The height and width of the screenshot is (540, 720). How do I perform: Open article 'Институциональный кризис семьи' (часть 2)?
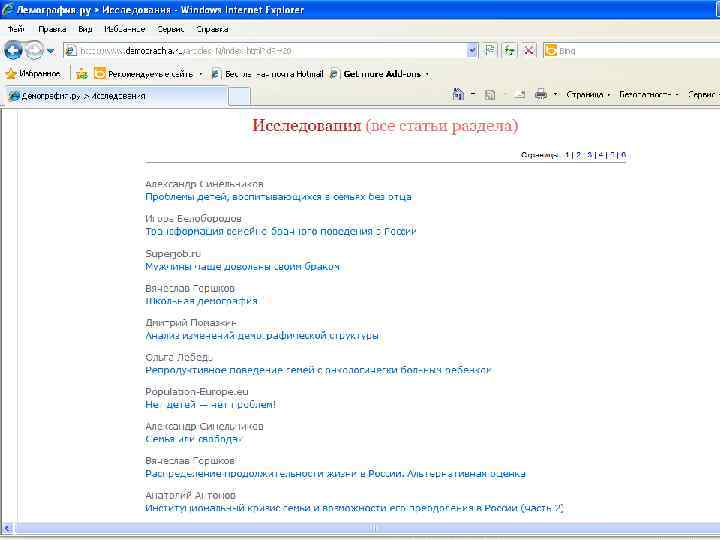click(x=354, y=508)
